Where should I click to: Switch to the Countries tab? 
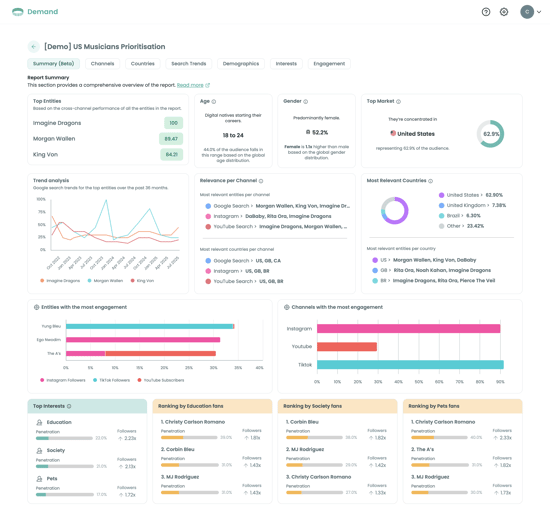pyautogui.click(x=143, y=64)
